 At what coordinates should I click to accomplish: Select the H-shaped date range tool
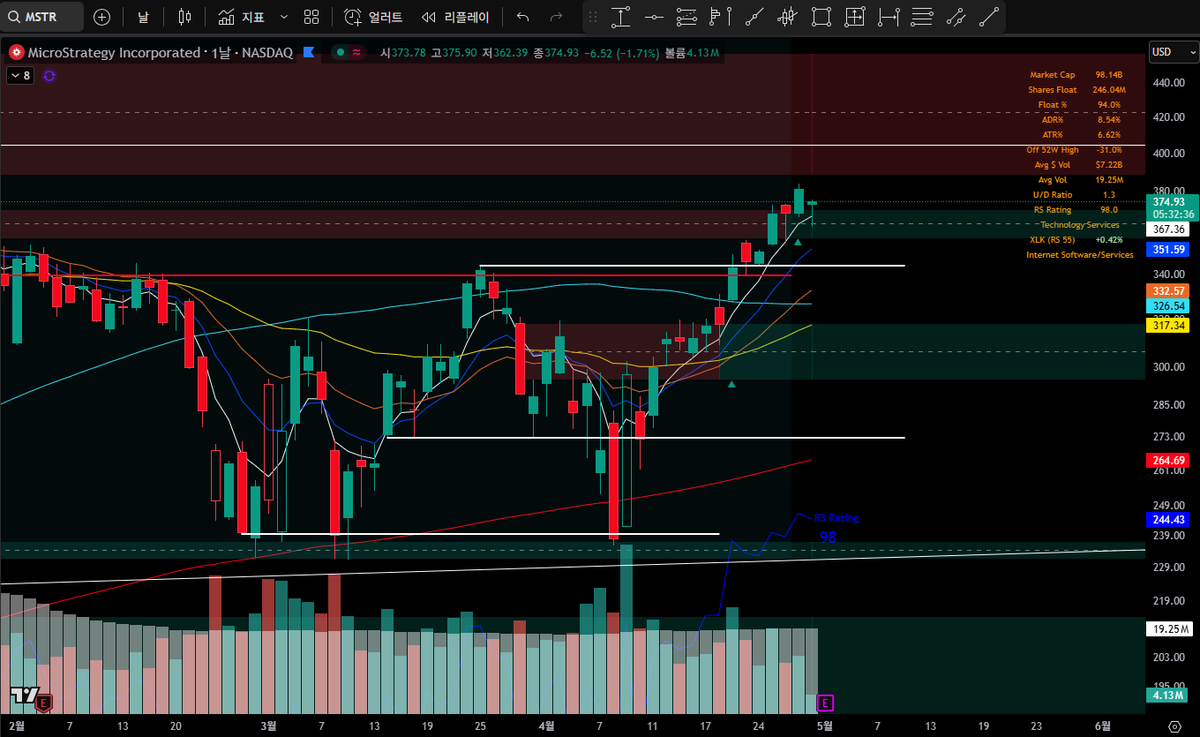888,16
